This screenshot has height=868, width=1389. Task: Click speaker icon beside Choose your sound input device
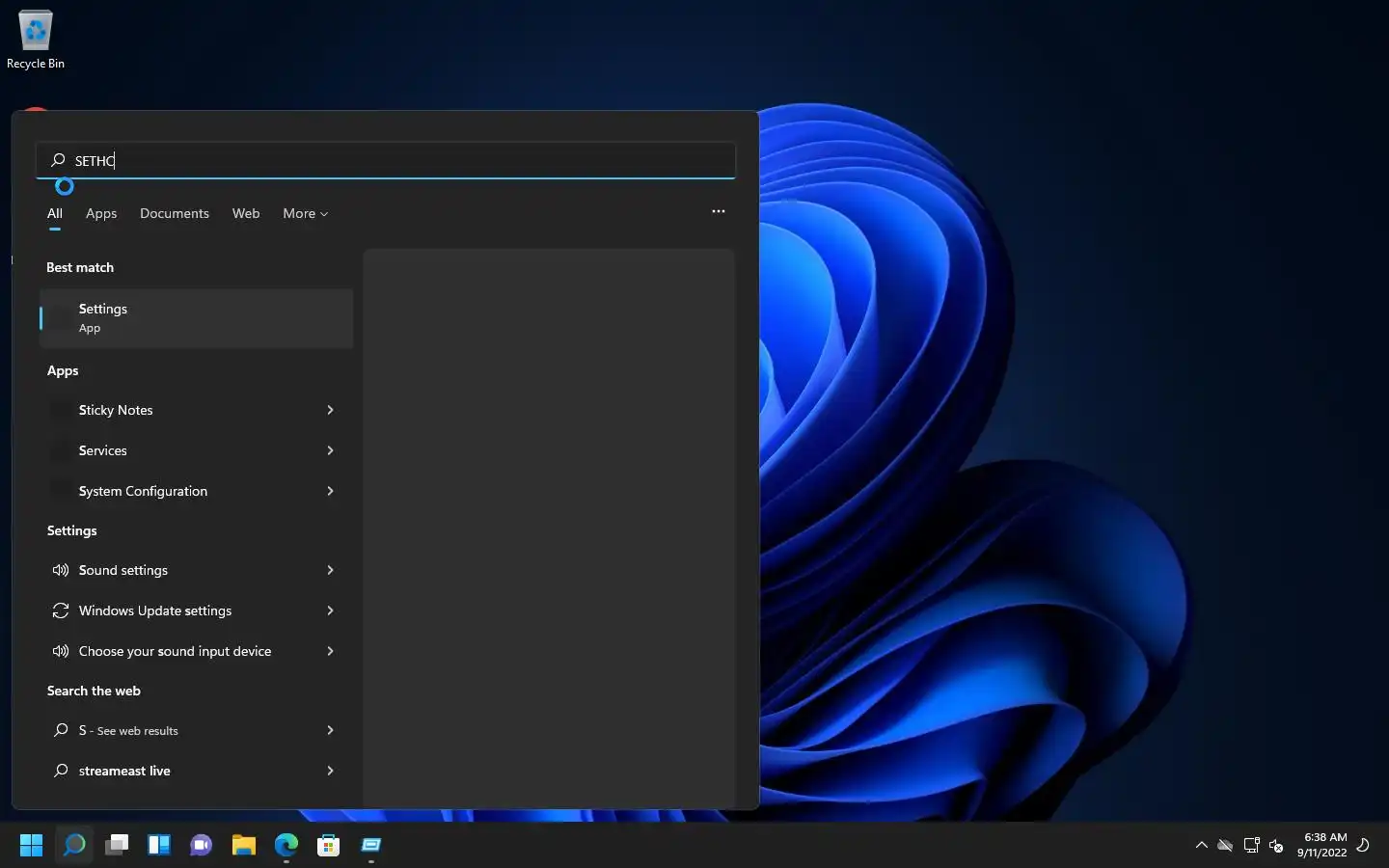click(61, 651)
